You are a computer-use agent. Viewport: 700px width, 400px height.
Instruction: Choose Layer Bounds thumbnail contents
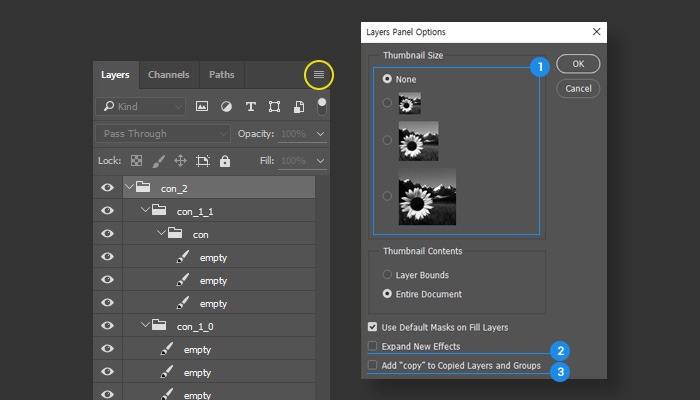tap(387, 275)
